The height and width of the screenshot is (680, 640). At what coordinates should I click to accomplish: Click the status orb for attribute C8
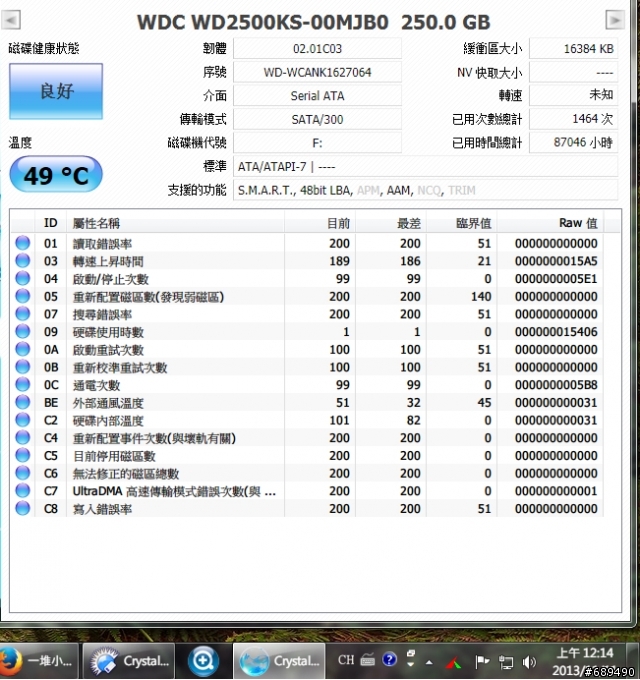tap(23, 508)
